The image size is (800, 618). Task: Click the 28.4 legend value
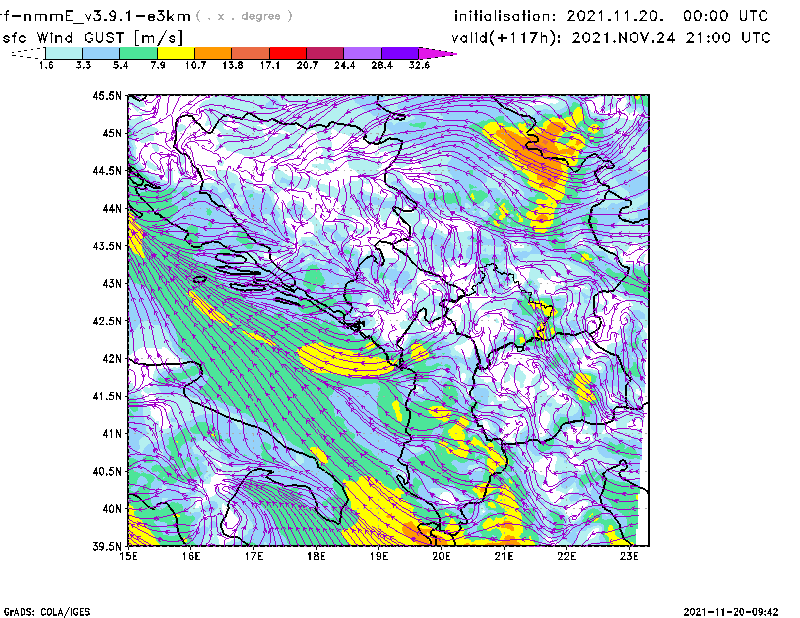point(382,65)
